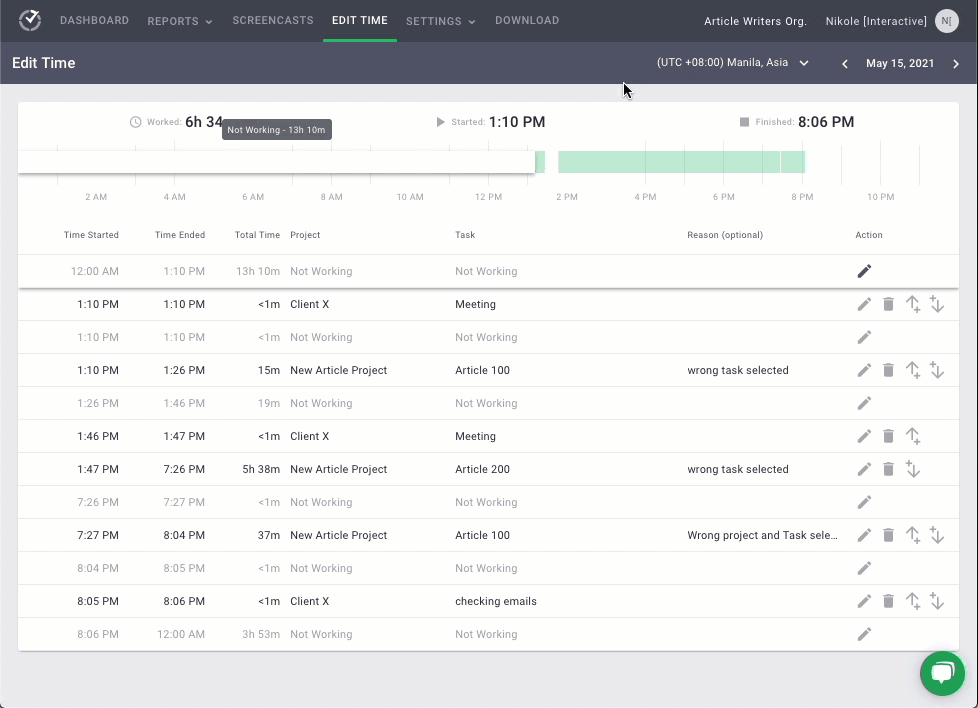Click arrow-up-plus icon on 1:46 PM Meeting row
Viewport: 978px width, 708px height.
(913, 437)
